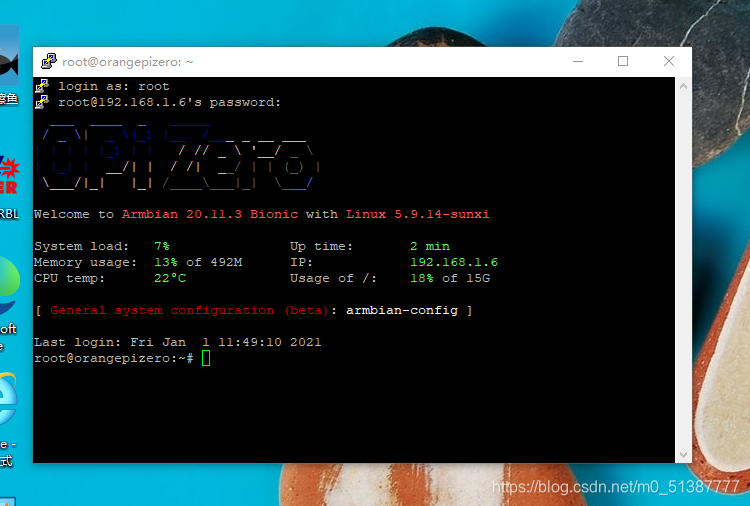Click the vertical scrollbar track in terminal
The image size is (750, 506).
pyautogui.click(x=683, y=270)
